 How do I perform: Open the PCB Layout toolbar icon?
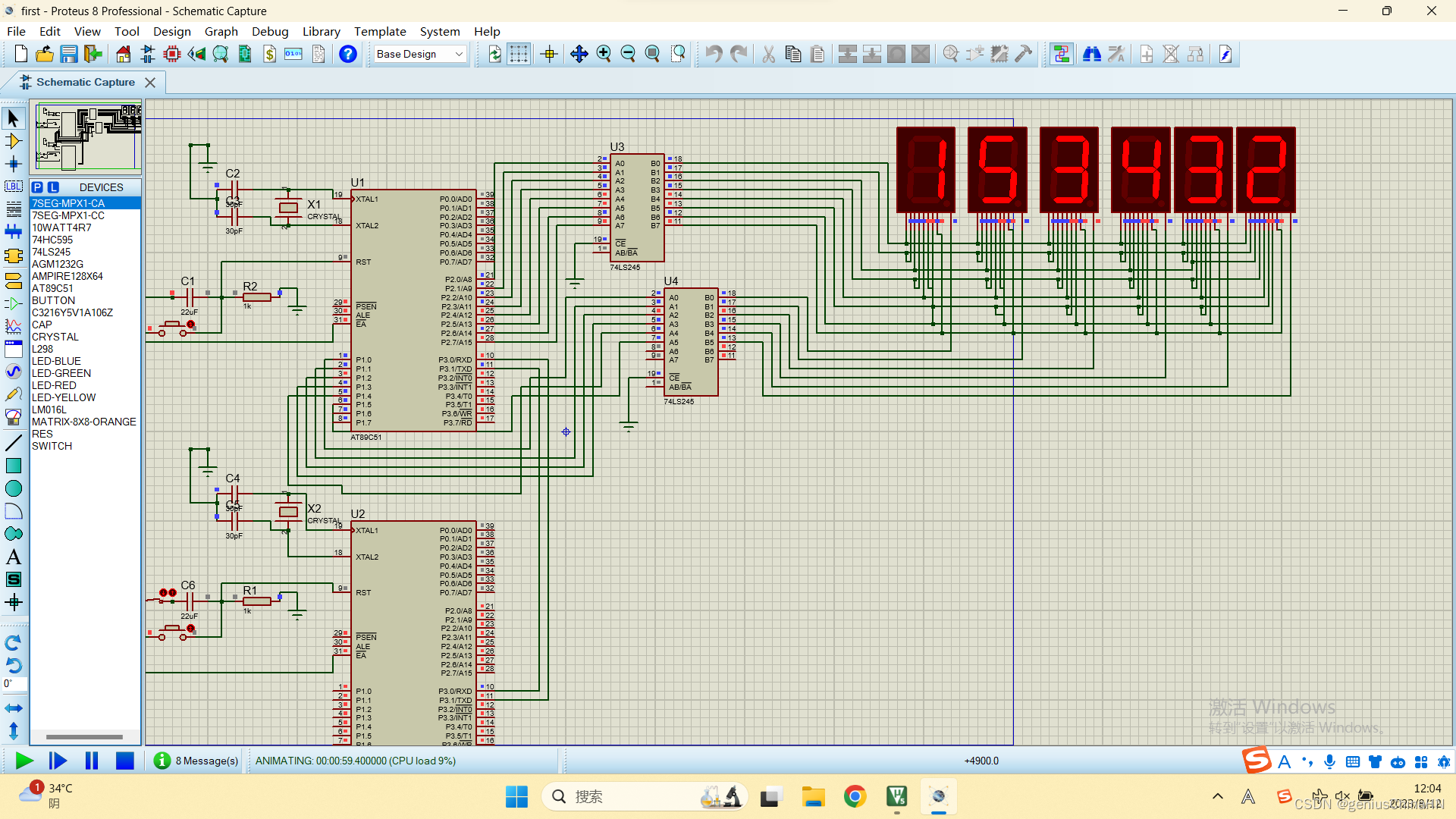(172, 54)
